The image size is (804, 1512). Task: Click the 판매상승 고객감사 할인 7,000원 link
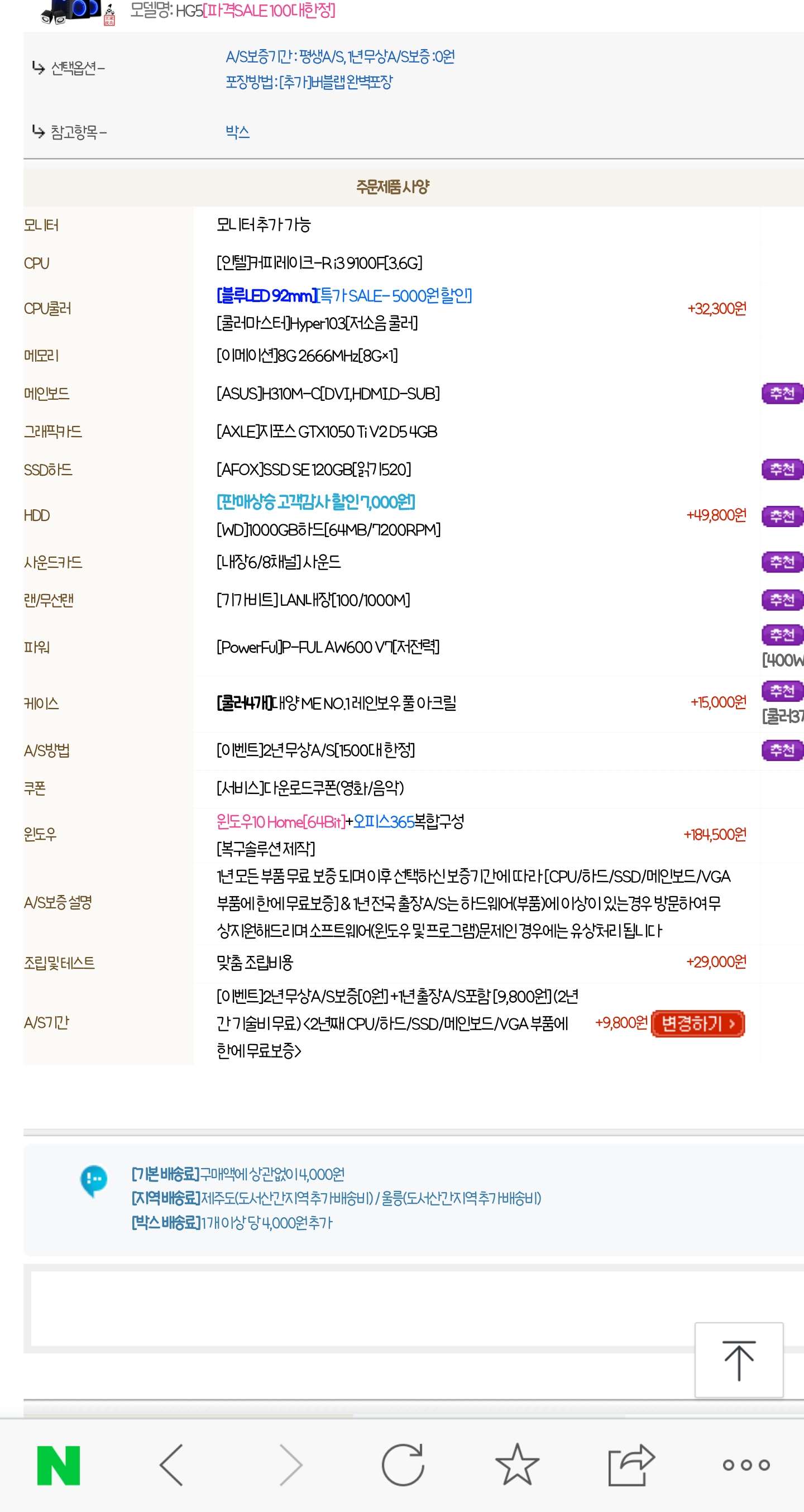[315, 503]
